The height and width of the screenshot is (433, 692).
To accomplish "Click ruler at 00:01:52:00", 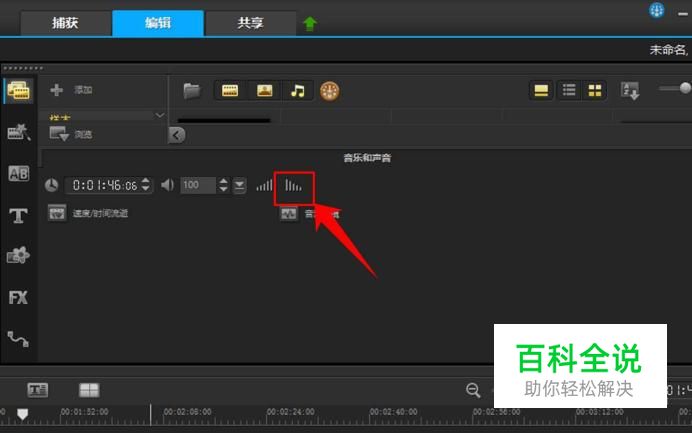I will click(84, 412).
